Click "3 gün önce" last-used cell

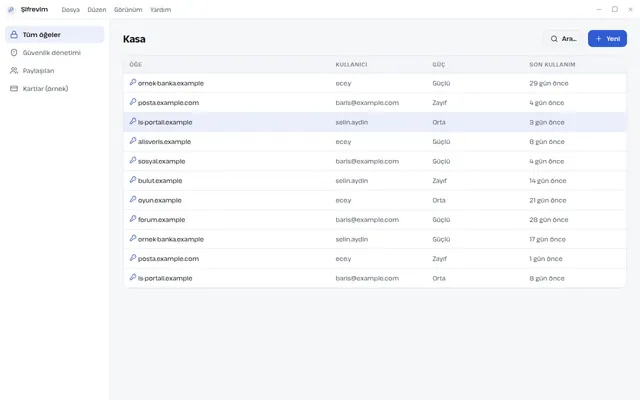[x=547, y=122]
